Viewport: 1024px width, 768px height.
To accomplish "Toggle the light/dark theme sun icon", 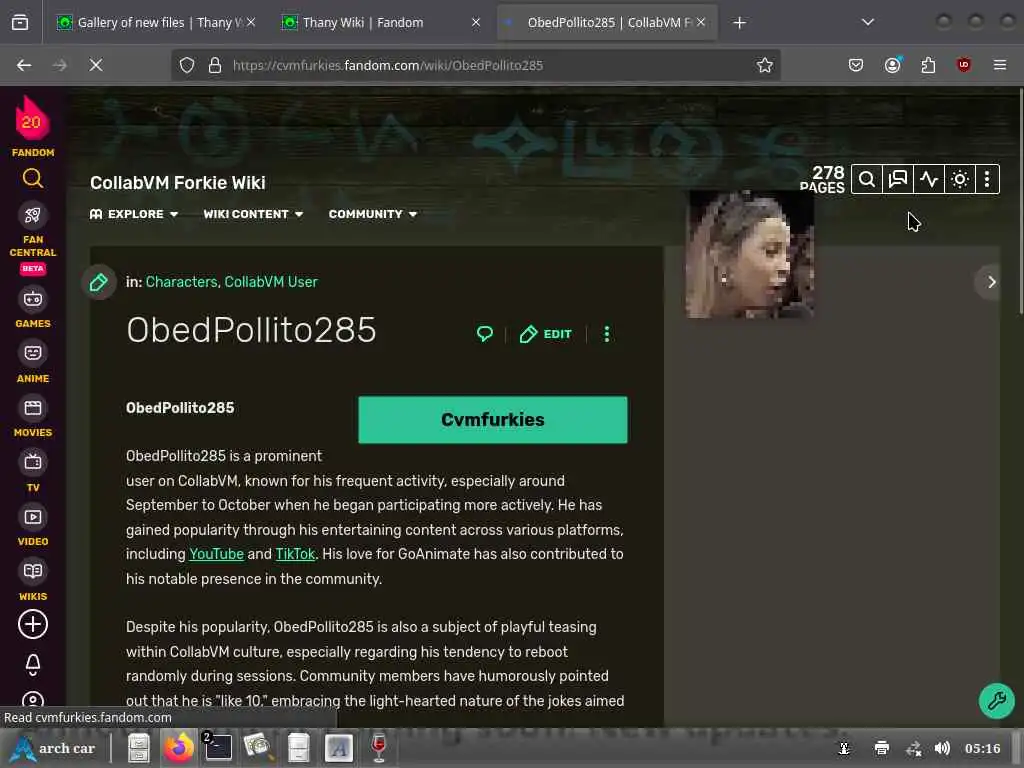I will coord(959,179).
